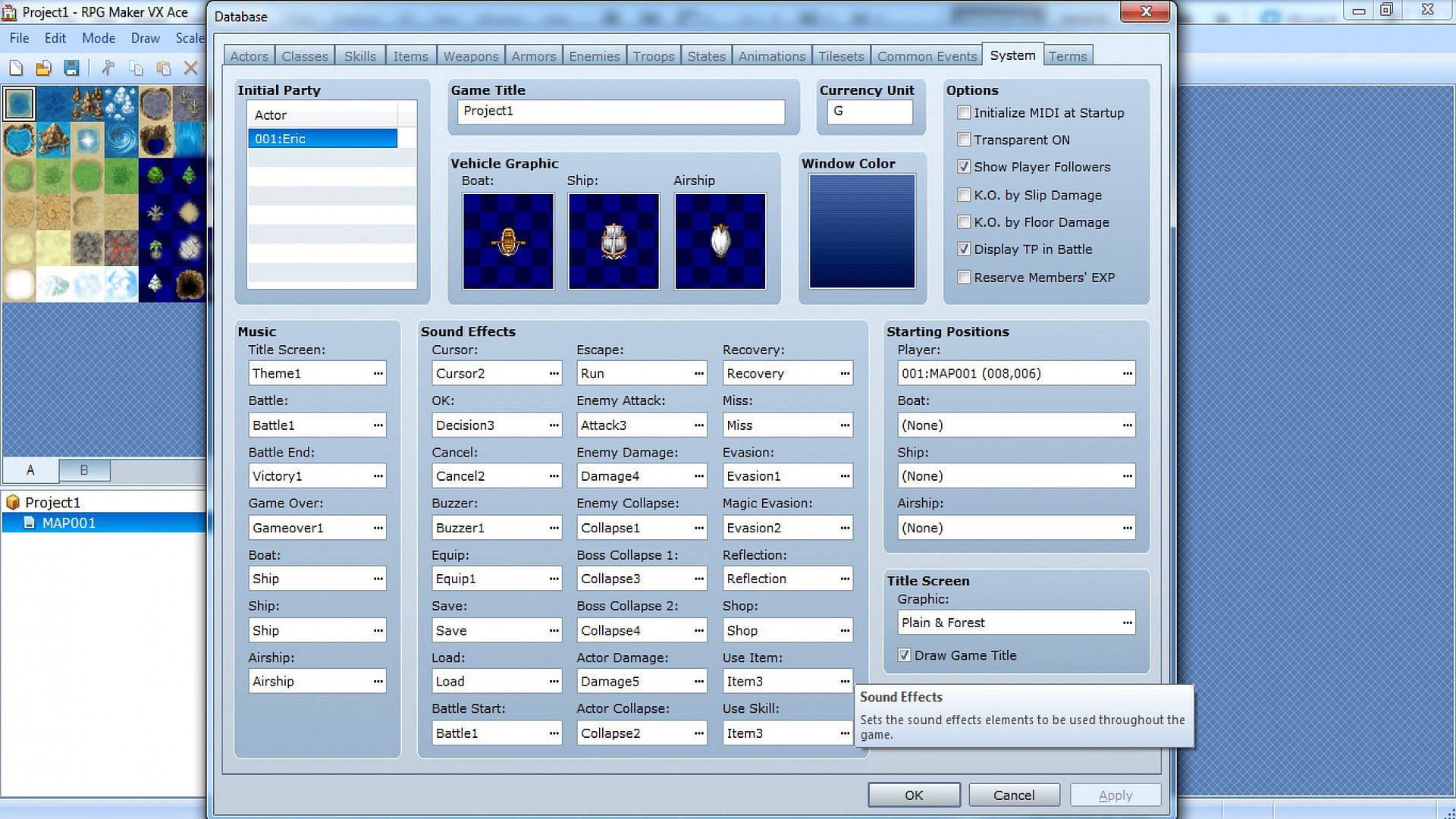Uncheck Show Player Followers
The width and height of the screenshot is (1456, 819).
click(964, 167)
